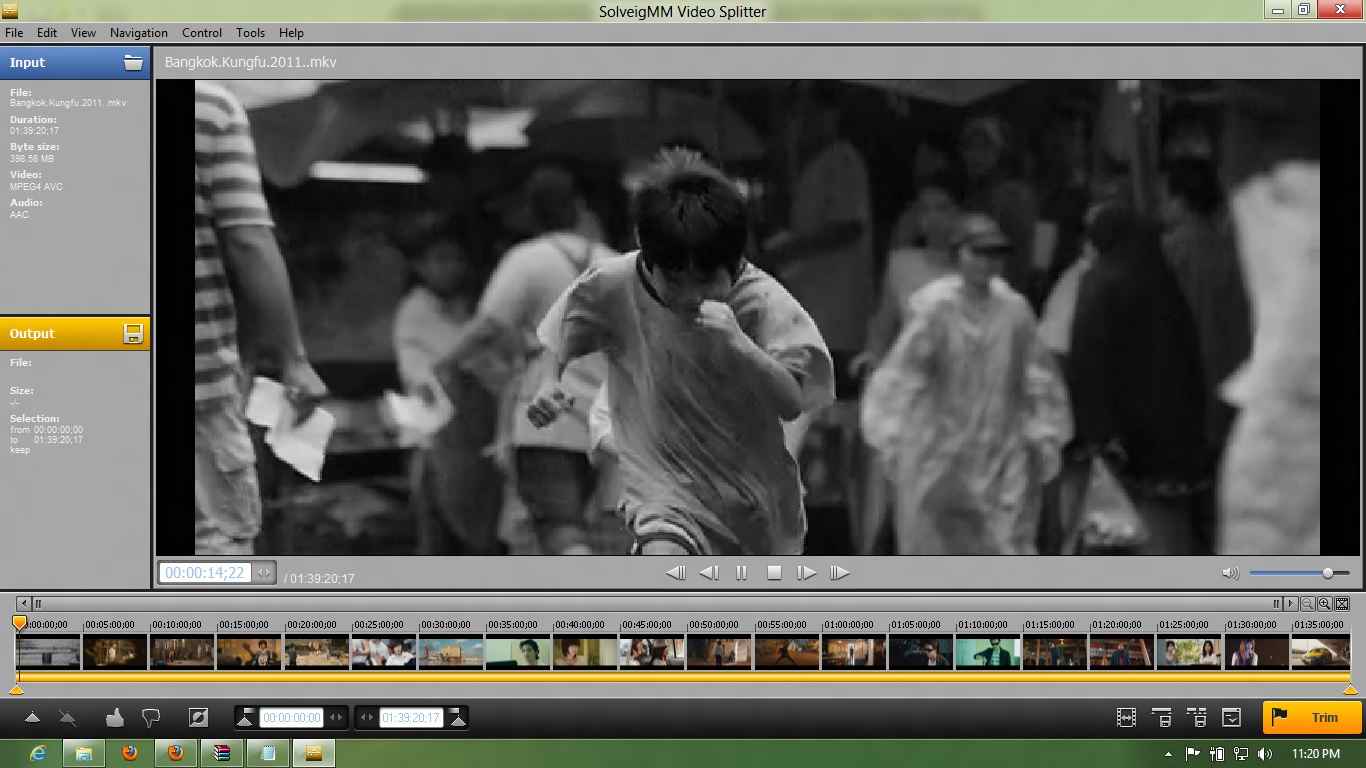Click the orange playhead marker at timeline start
This screenshot has height=768, width=1366.
pos(19,623)
